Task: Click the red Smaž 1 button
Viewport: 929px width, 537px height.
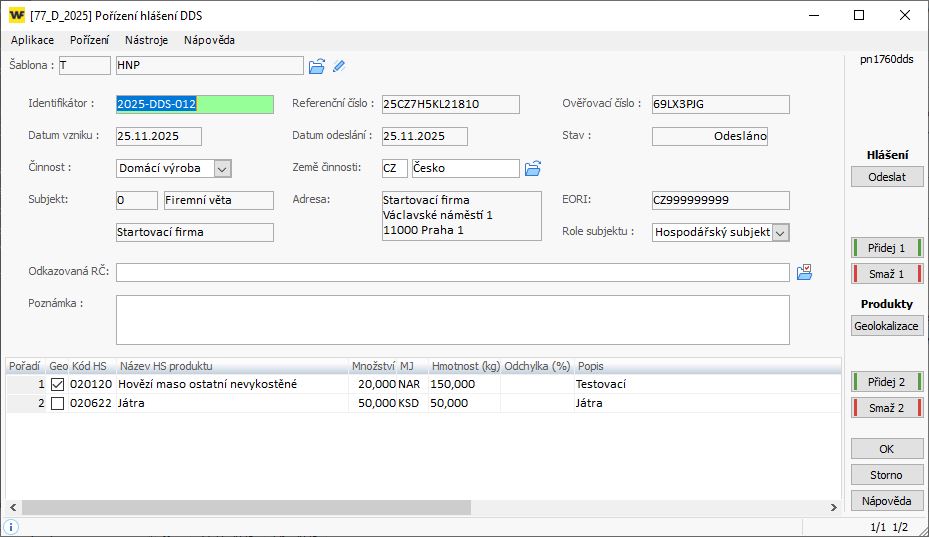Action: [x=887, y=274]
